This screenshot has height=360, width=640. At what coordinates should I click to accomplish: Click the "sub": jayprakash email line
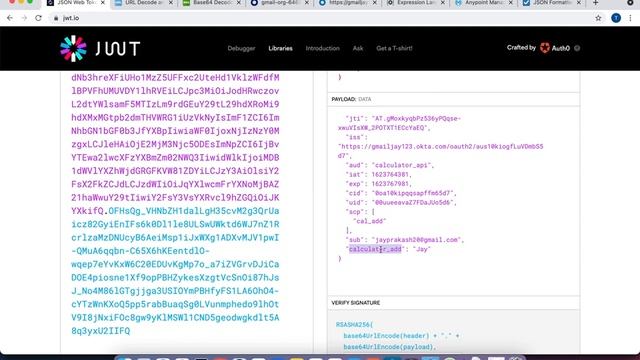click(x=404, y=240)
